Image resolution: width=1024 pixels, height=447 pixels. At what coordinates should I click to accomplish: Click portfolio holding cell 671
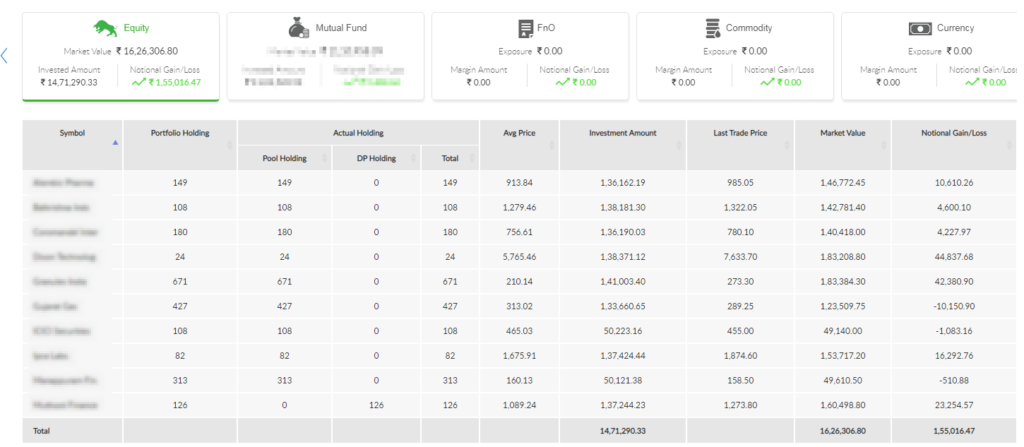coord(180,282)
